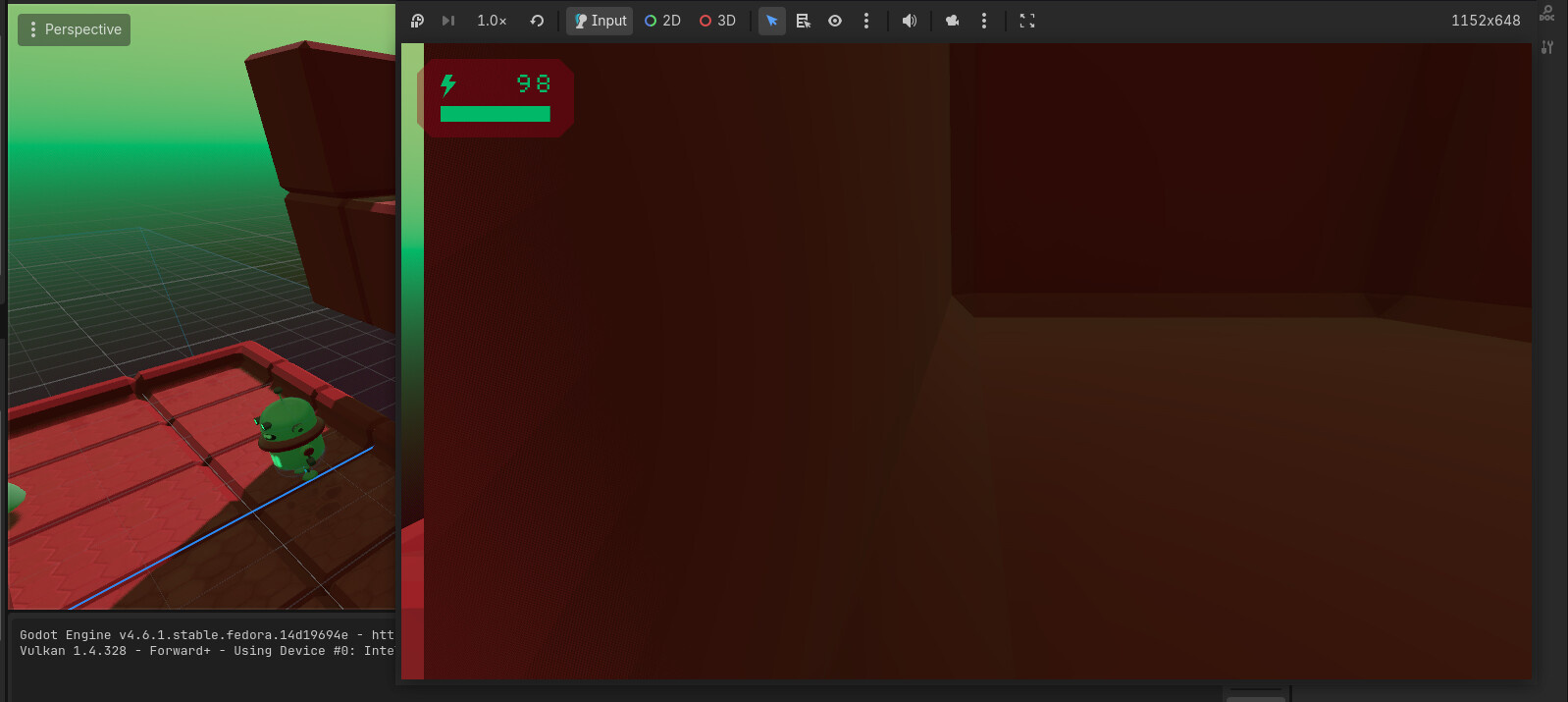Click the green robot character in viewport
This screenshot has height=702, width=1568.
pyautogui.click(x=290, y=433)
